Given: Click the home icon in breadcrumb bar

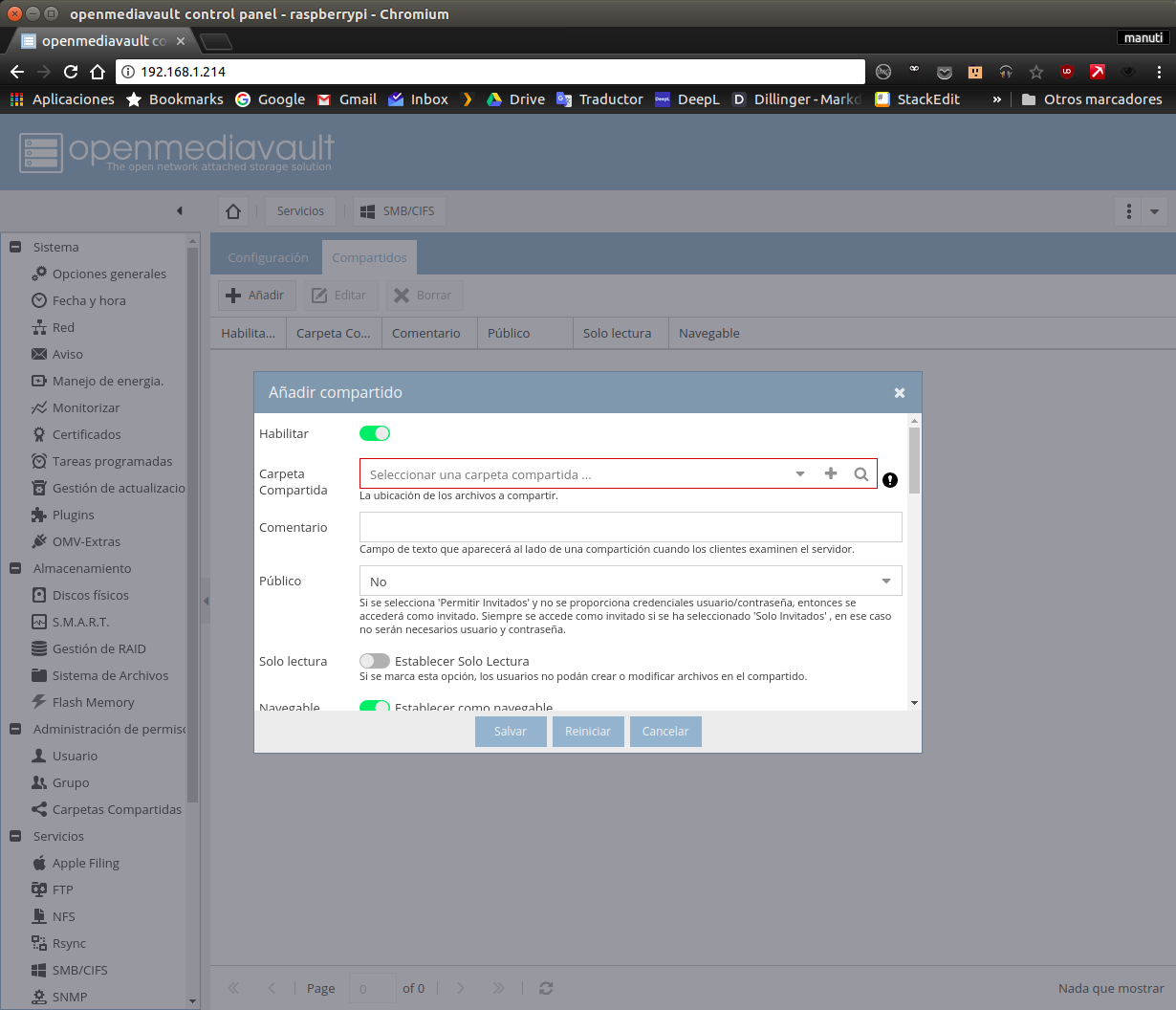Looking at the screenshot, I should (233, 211).
